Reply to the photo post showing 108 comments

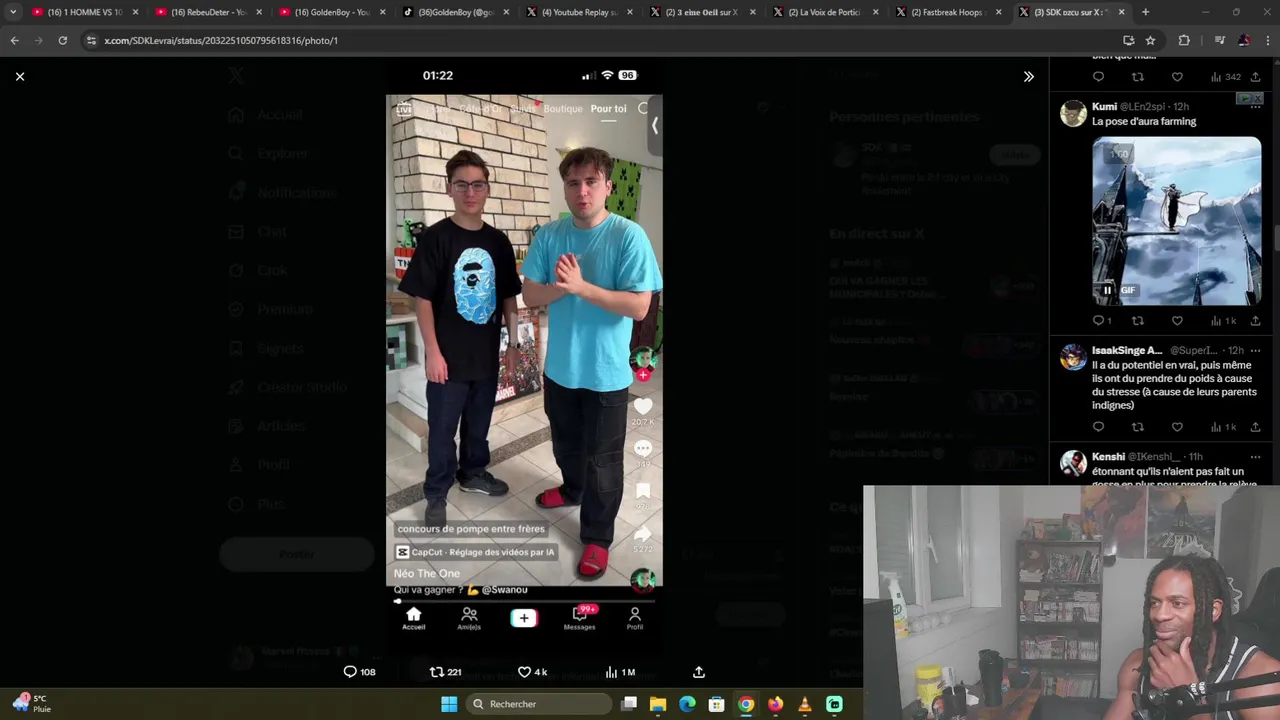359,672
